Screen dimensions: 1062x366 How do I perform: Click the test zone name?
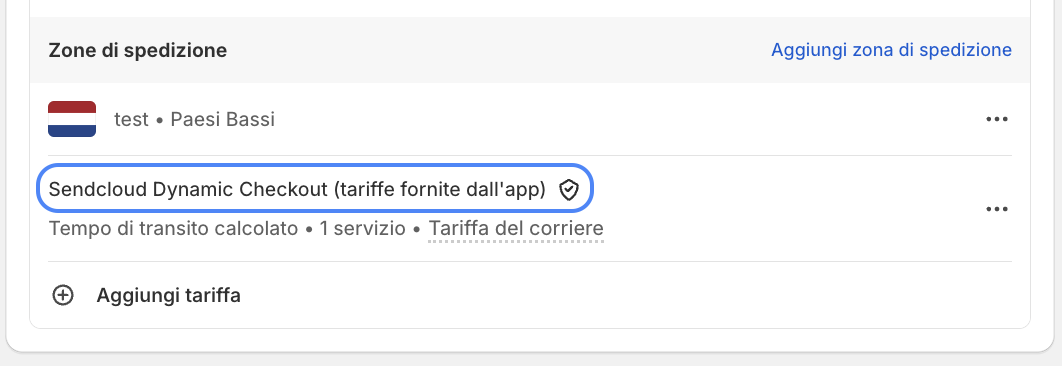coord(131,119)
